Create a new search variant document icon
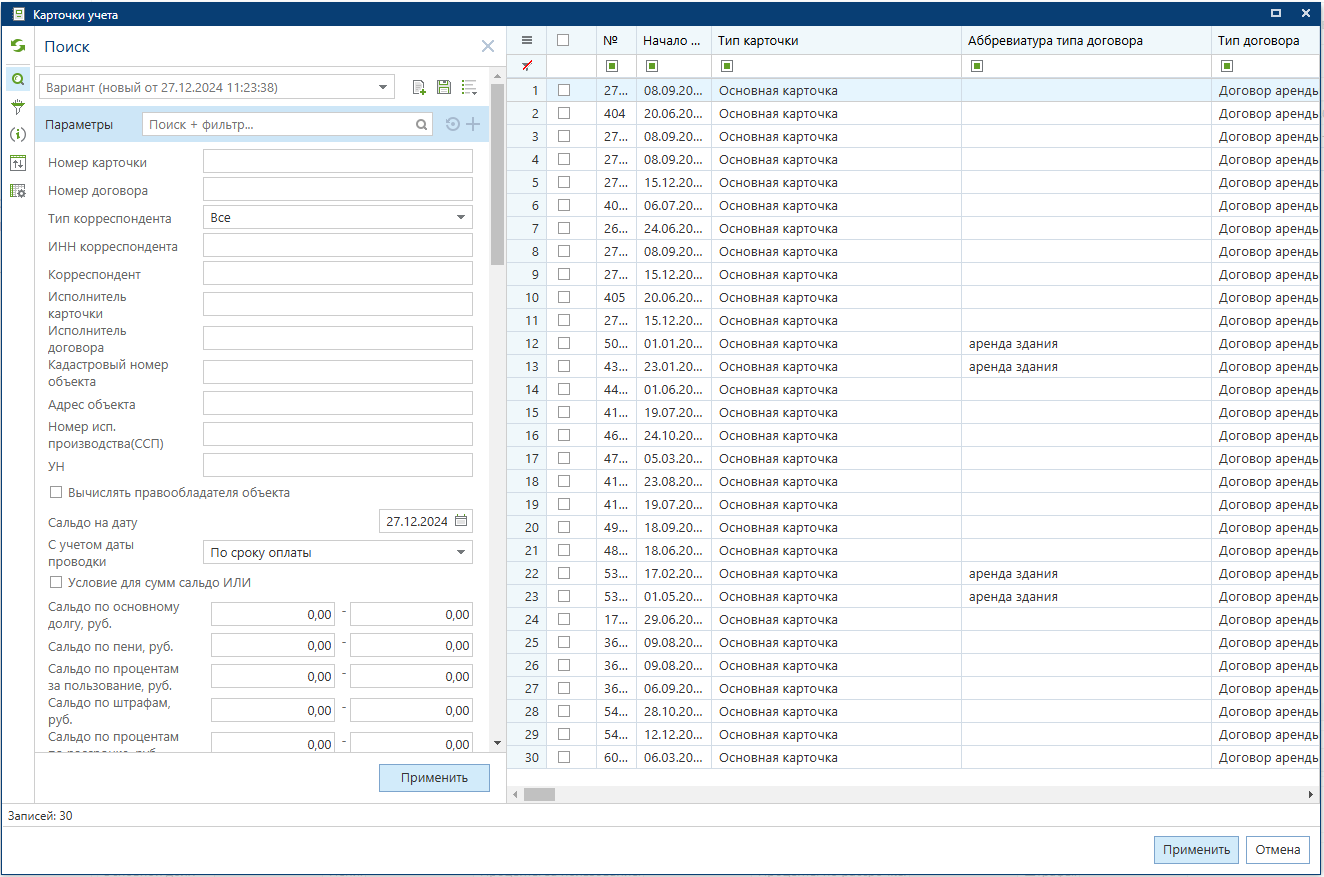The height and width of the screenshot is (877, 1324). click(419, 88)
